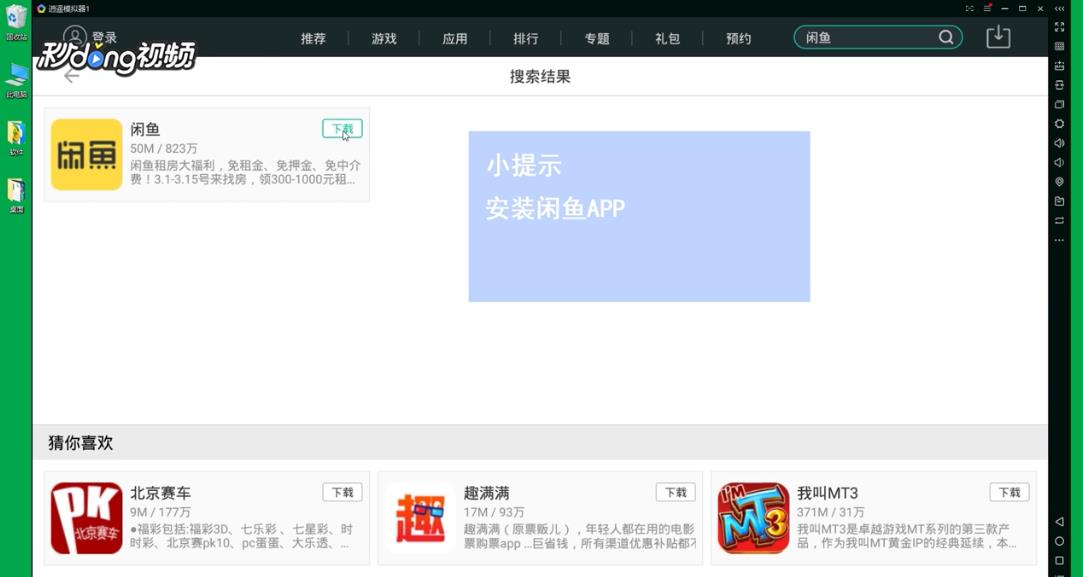Image resolution: width=1083 pixels, height=577 pixels.
Task: Toggle fullscreen from the sidebar
Action: coord(1059,27)
